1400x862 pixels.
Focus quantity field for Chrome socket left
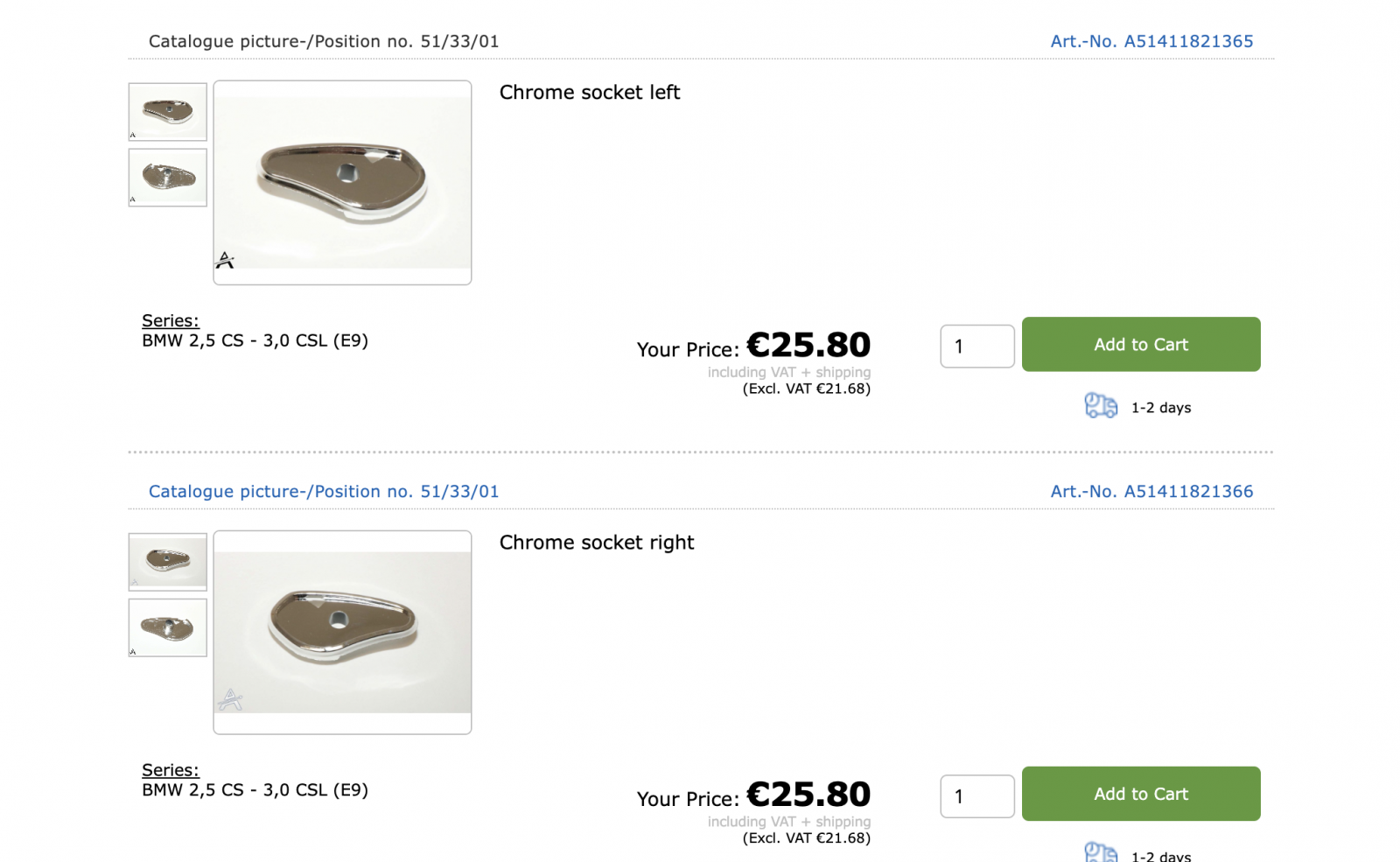(x=977, y=347)
